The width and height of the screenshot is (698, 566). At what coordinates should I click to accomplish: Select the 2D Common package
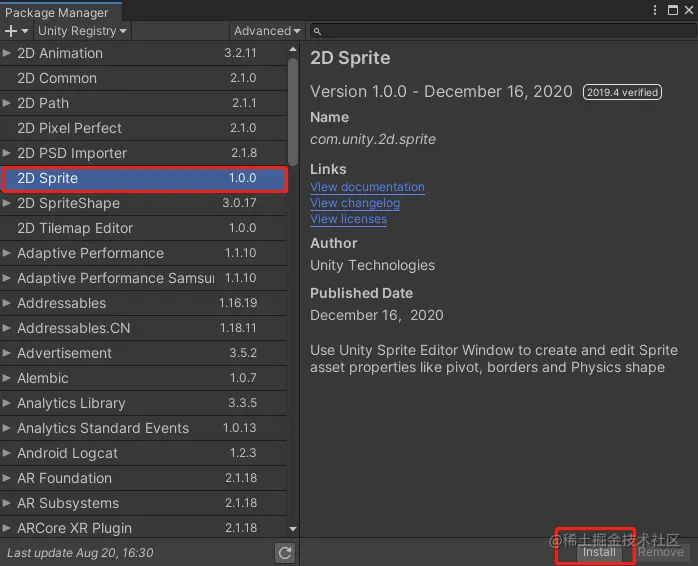tap(143, 78)
